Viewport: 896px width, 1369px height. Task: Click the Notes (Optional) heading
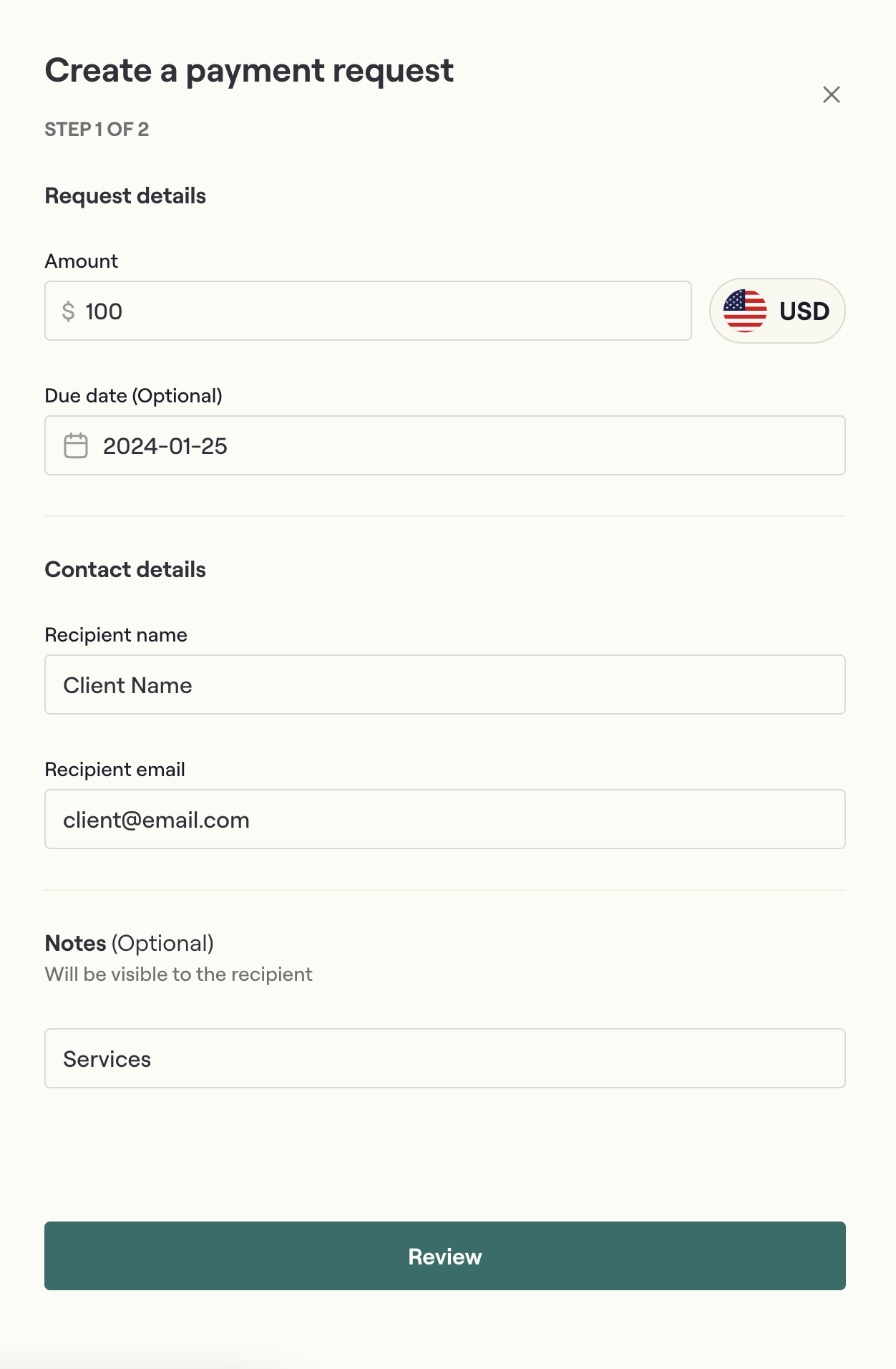point(129,944)
